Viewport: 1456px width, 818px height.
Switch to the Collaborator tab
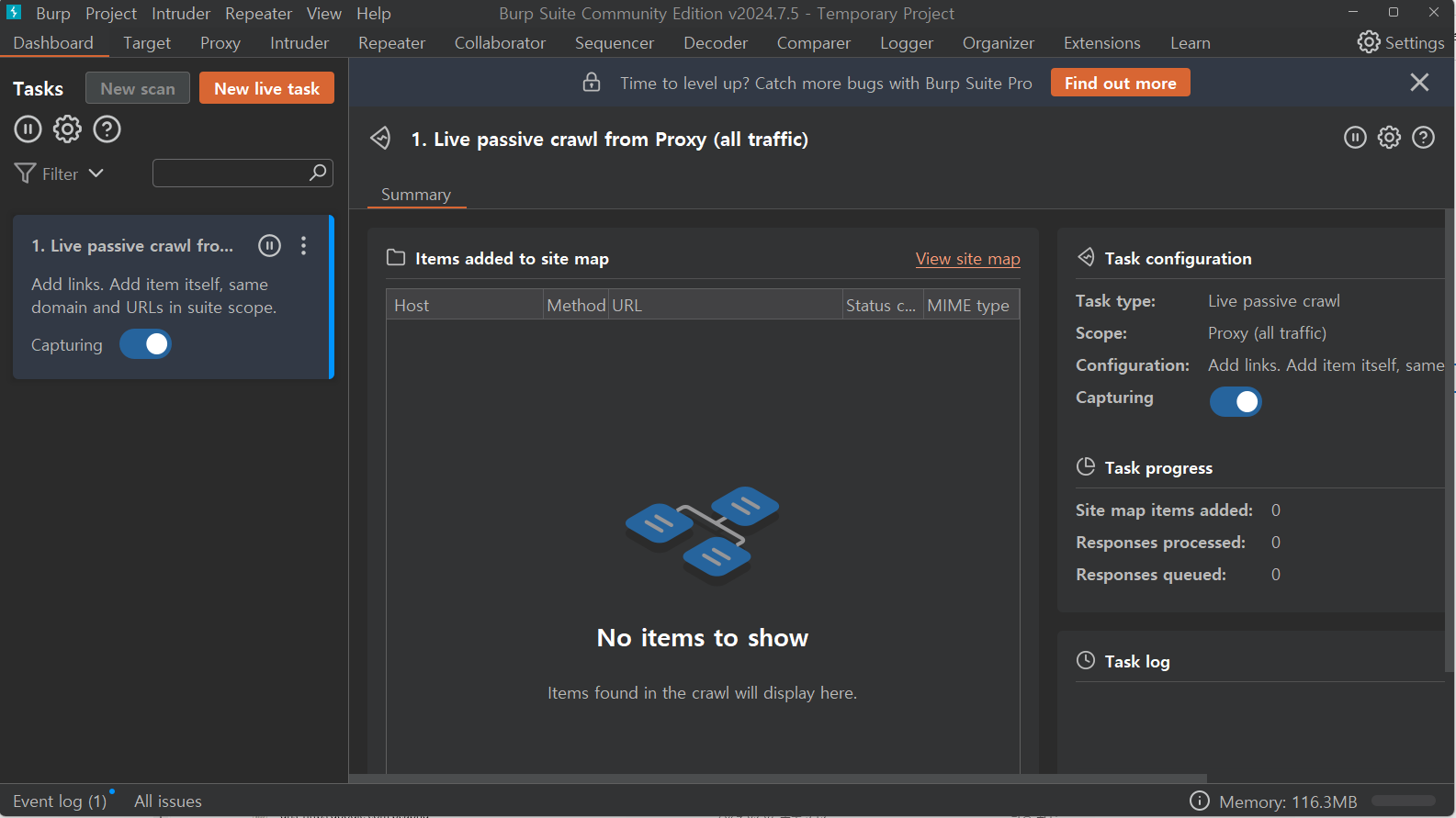click(500, 43)
